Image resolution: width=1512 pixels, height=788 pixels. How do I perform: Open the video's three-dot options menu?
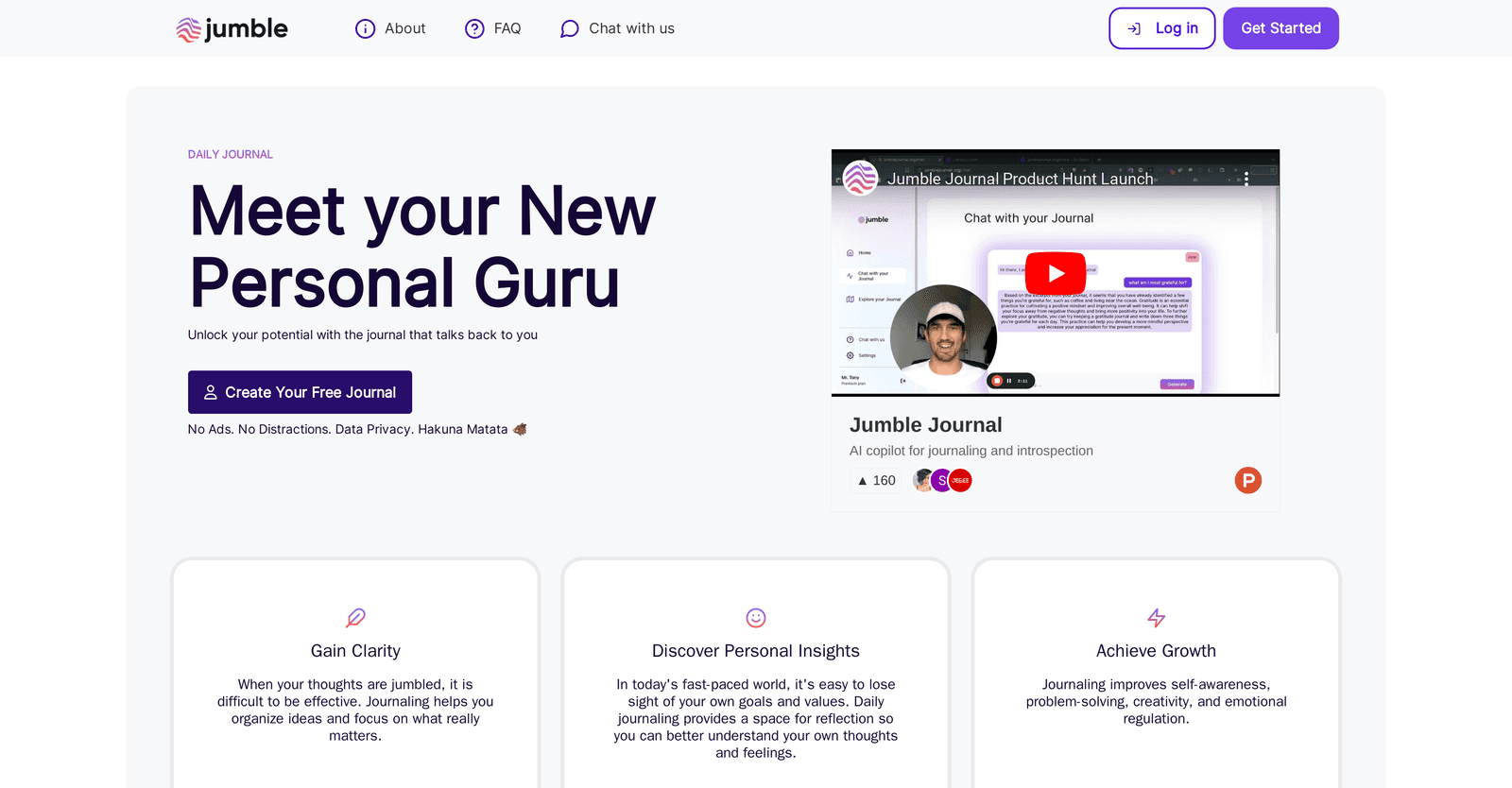coord(1246,179)
